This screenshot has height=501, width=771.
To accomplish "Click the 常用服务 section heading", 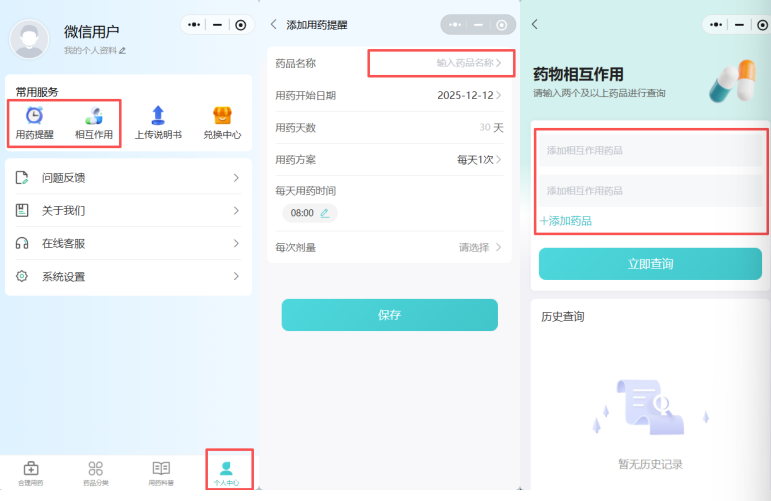I will 37,92.
